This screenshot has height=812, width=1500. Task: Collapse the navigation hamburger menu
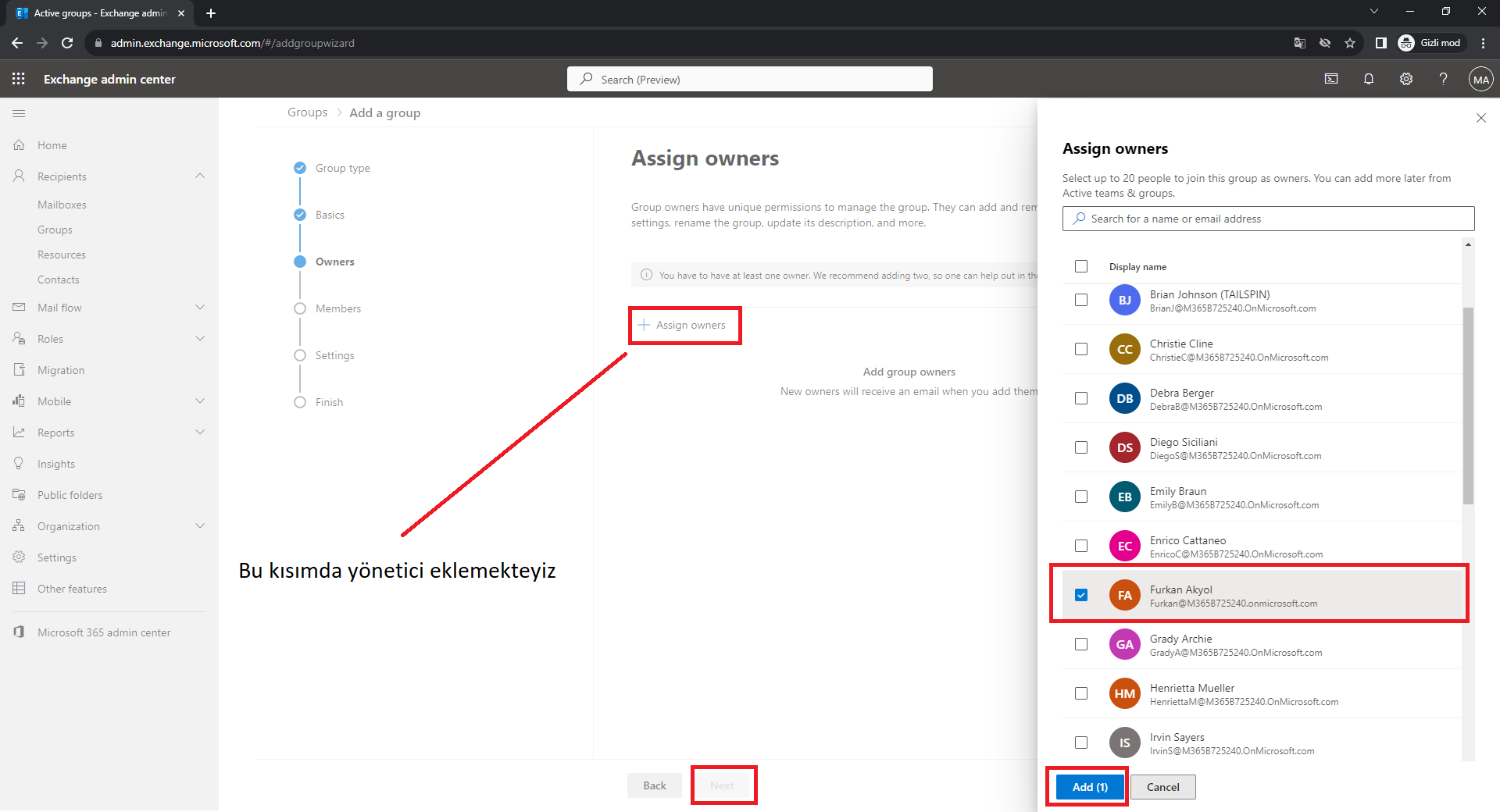19,114
